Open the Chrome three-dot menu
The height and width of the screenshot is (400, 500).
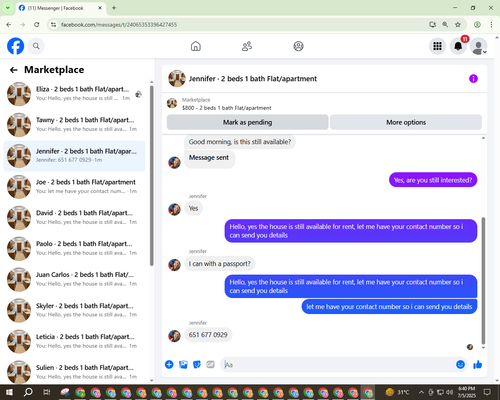click(491, 25)
